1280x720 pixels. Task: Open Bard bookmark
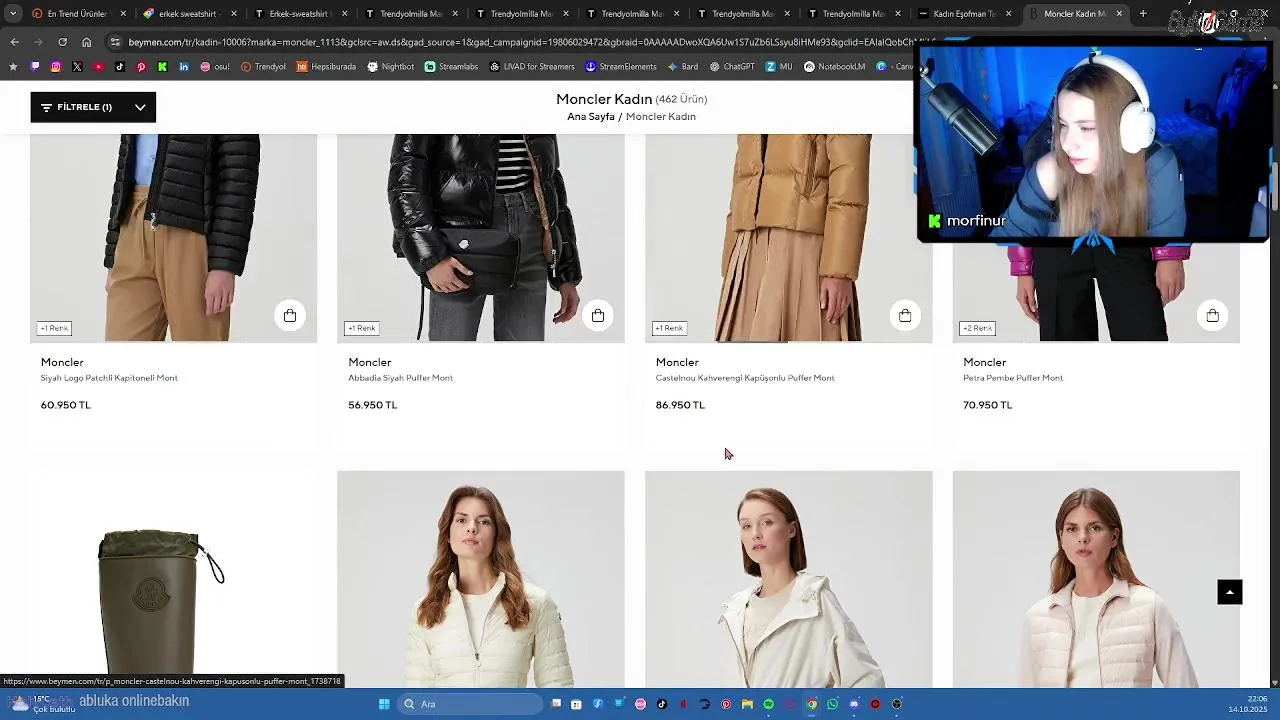point(682,67)
